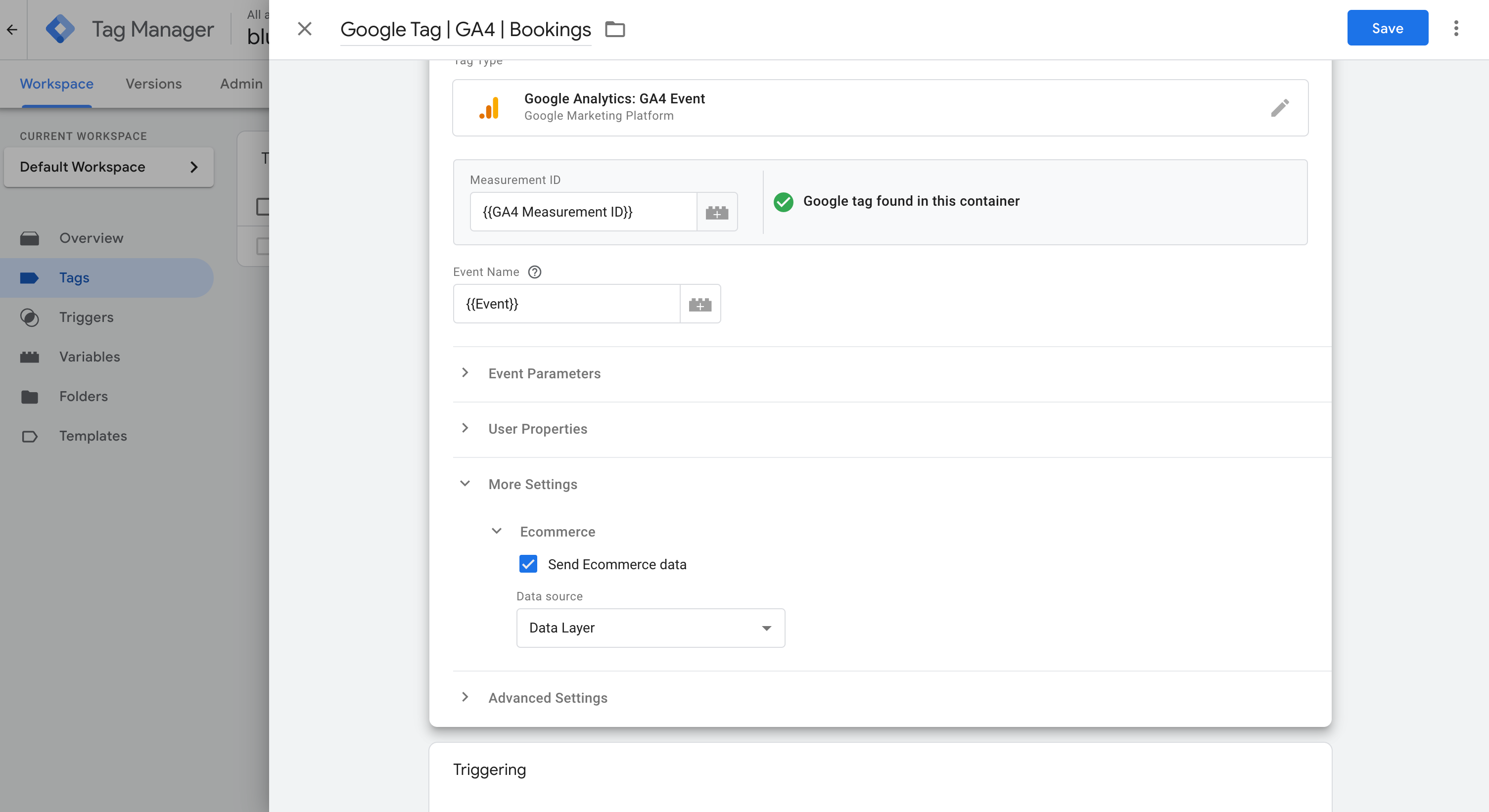Click the Measurement ID input field
Screen dimensions: 1489x812
coord(583,212)
